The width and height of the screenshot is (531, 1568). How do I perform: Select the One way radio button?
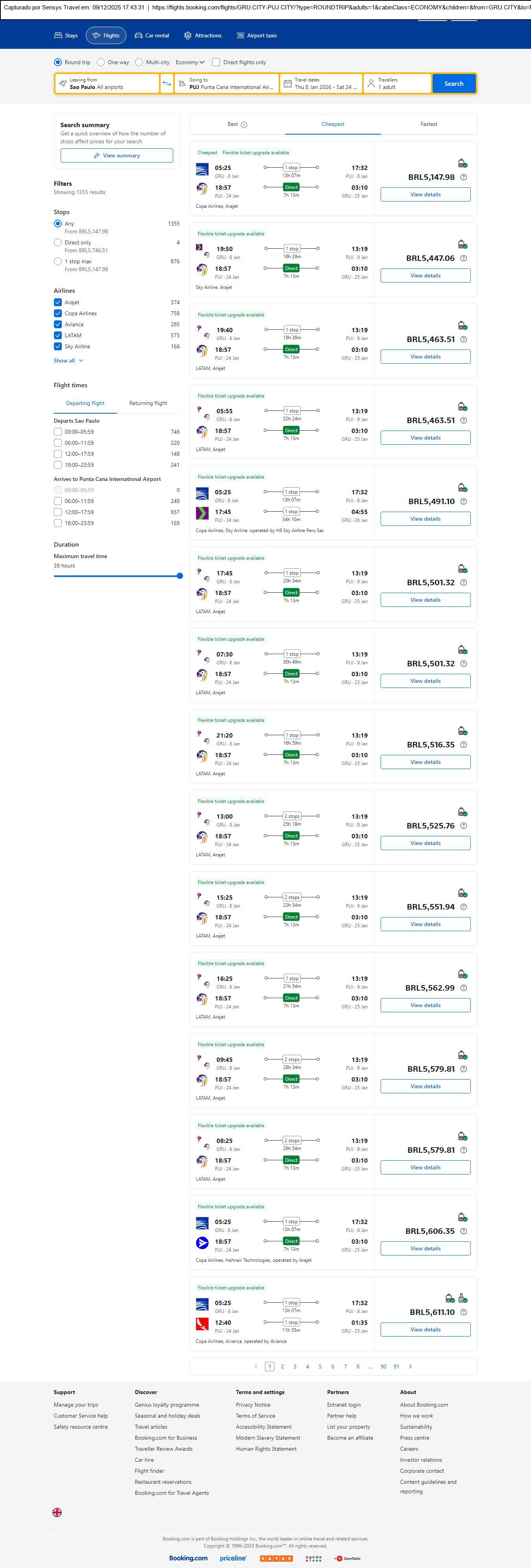click(101, 62)
